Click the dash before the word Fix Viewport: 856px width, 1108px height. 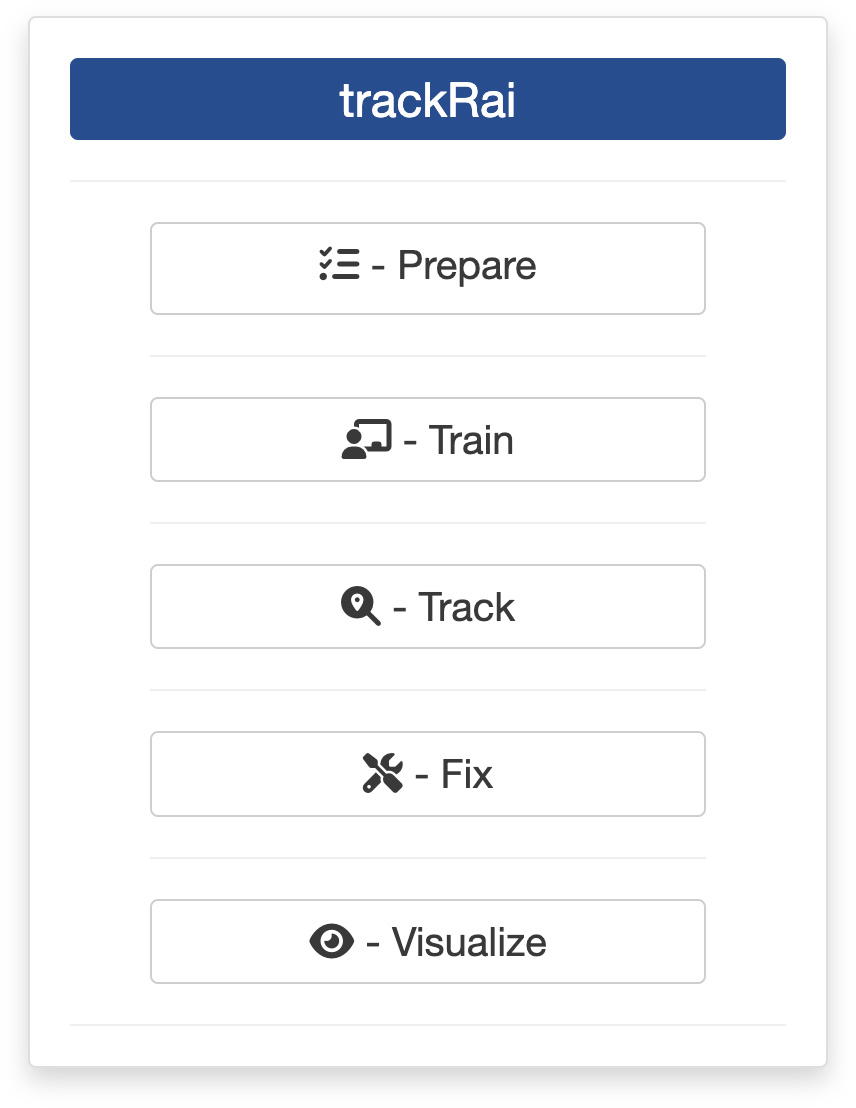tap(422, 776)
